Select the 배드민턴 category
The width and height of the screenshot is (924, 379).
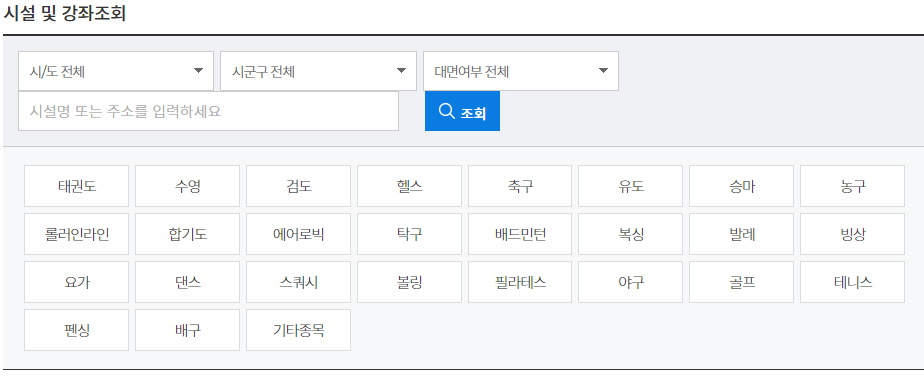click(x=520, y=234)
